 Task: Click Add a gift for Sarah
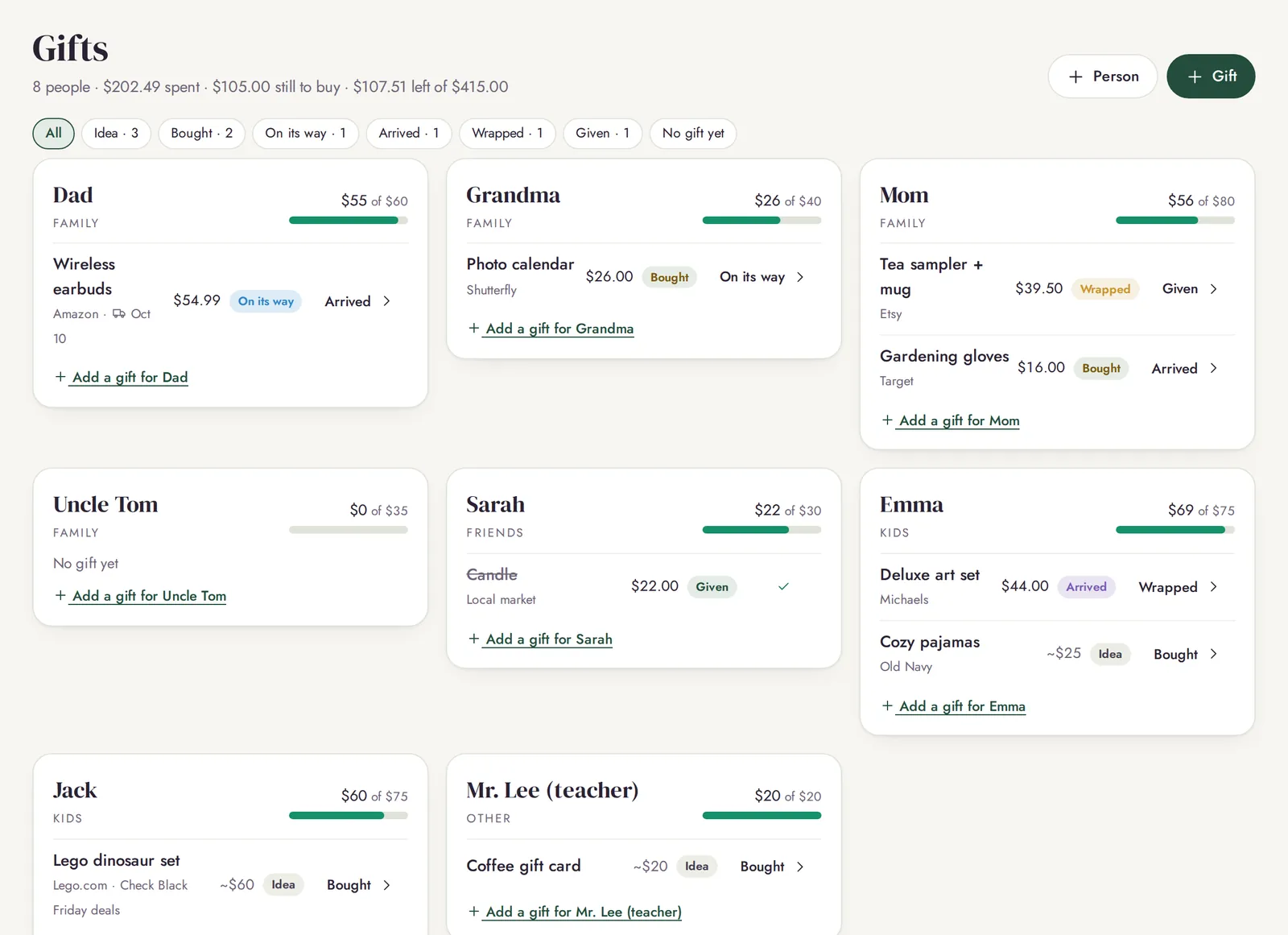548,639
